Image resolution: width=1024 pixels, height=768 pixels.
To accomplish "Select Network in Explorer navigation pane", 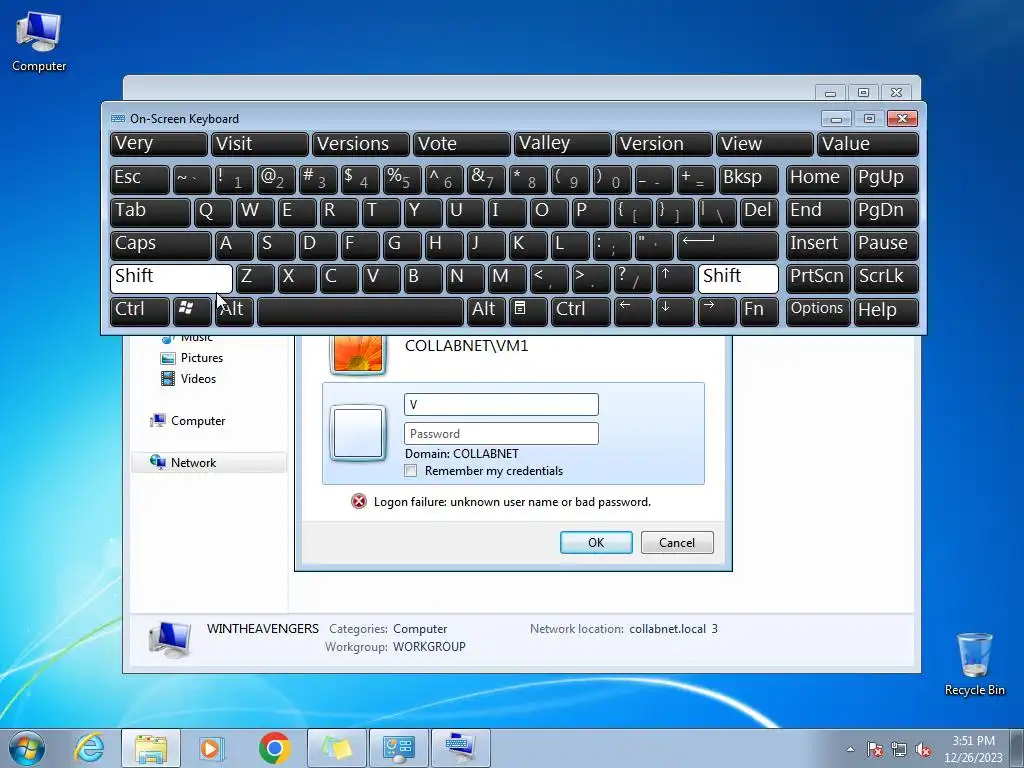I will pos(209,462).
